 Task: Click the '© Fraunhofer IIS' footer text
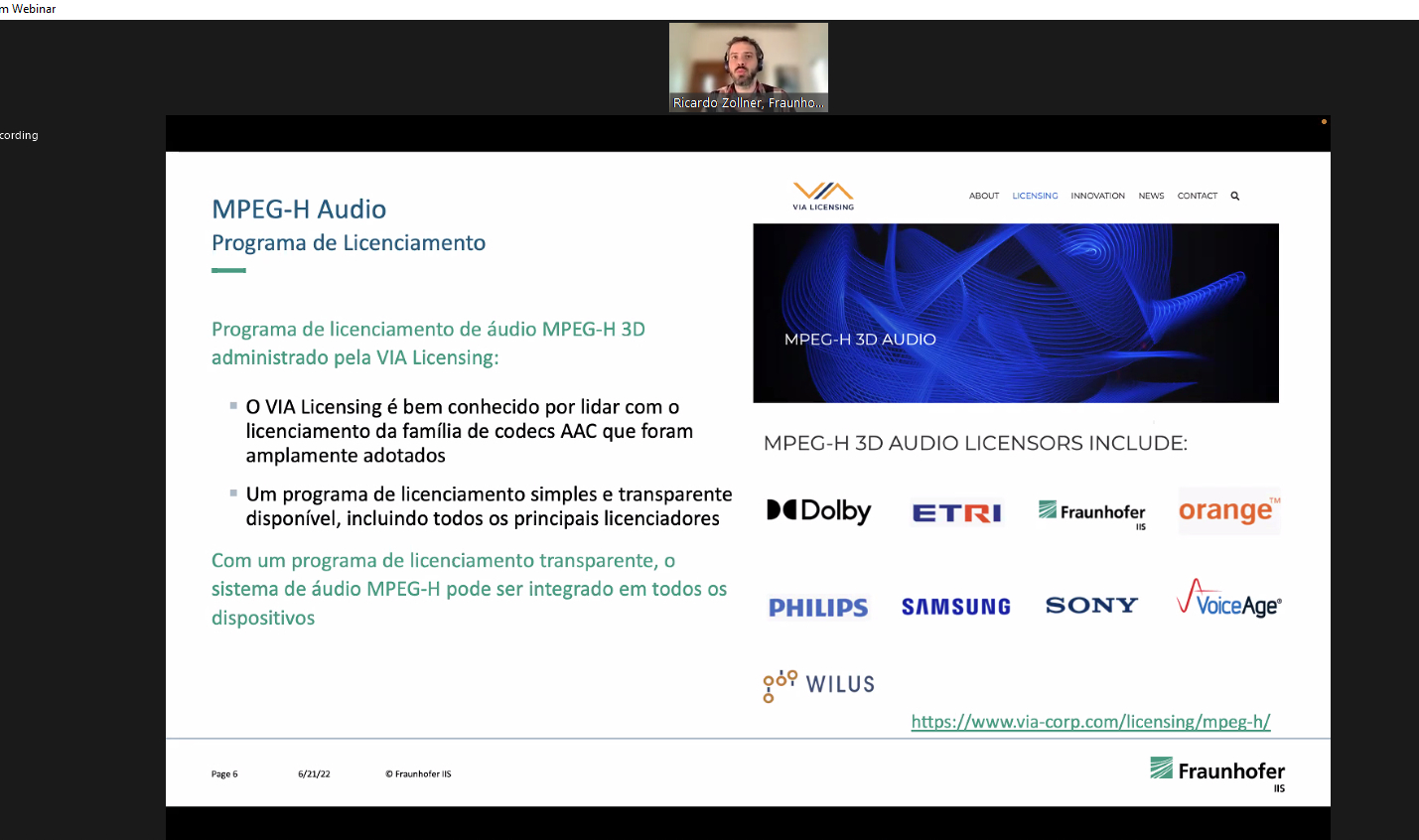pyautogui.click(x=418, y=774)
